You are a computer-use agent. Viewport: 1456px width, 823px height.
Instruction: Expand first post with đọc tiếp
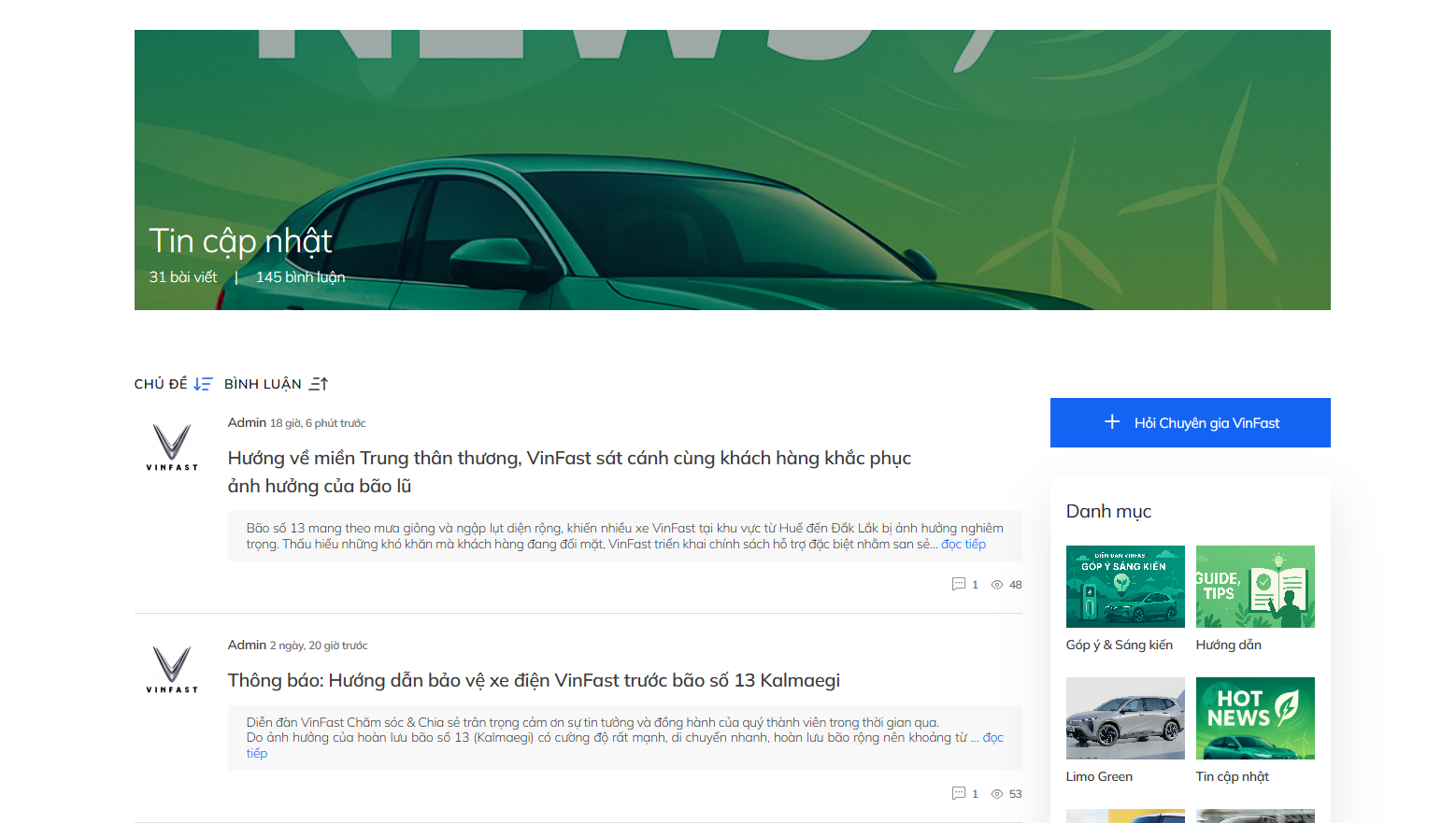pos(963,545)
